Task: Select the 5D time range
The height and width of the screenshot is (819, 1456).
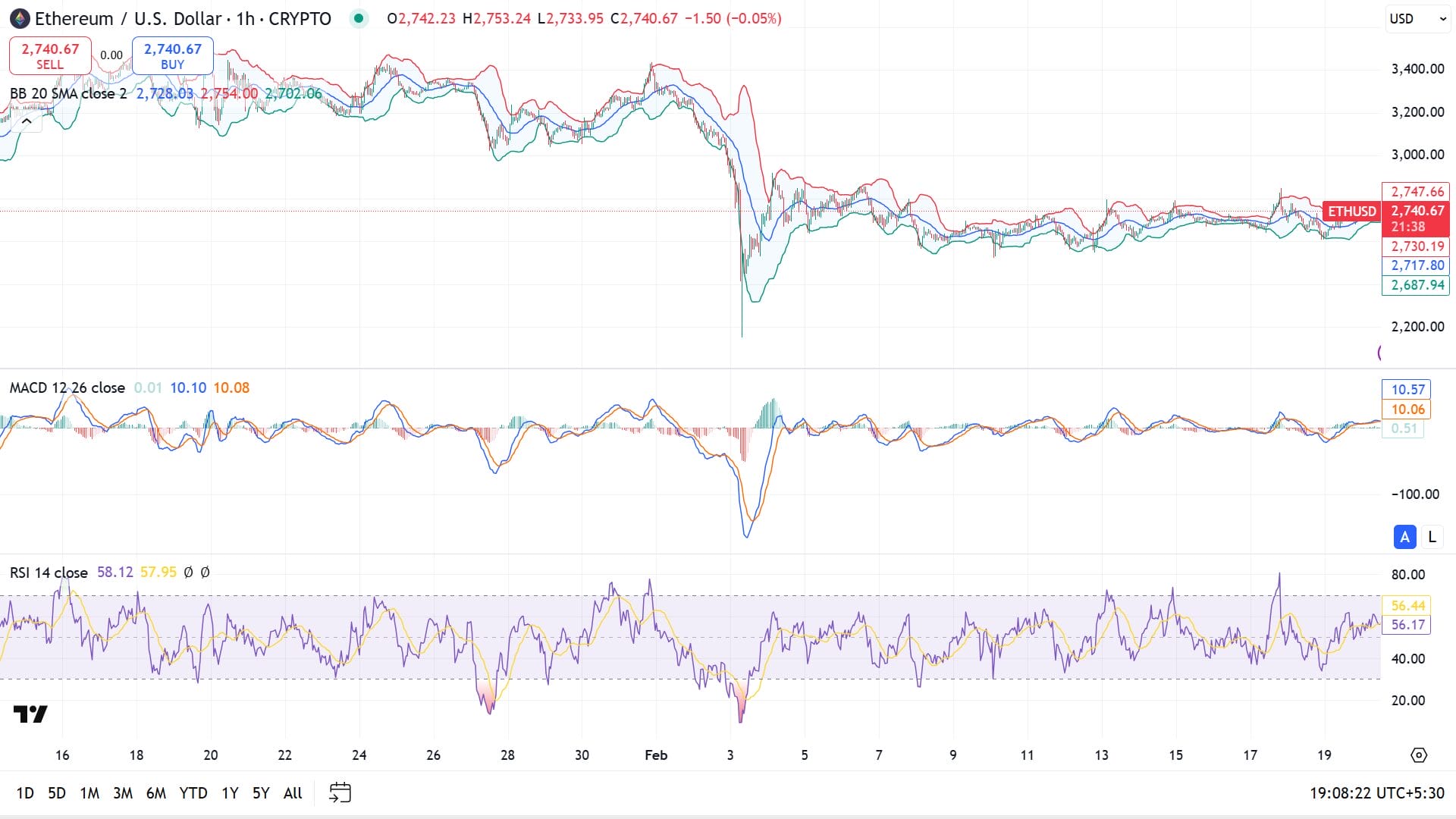Action: tap(57, 792)
